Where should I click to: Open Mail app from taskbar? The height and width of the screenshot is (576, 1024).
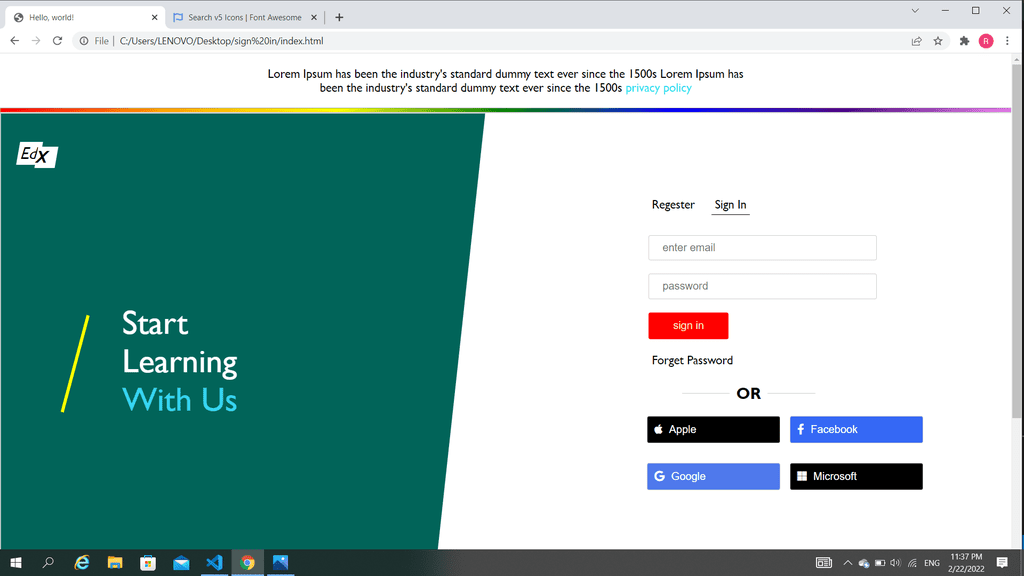point(181,562)
